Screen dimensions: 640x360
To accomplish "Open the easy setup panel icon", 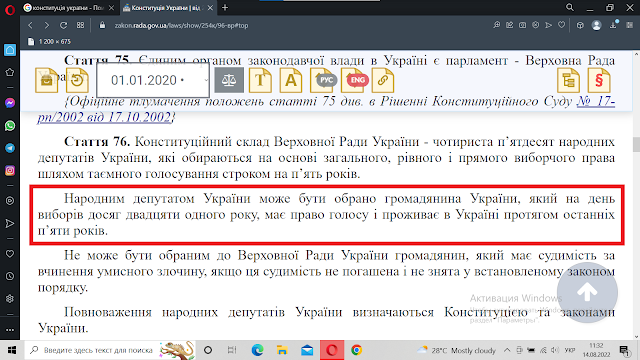I will (x=630, y=25).
